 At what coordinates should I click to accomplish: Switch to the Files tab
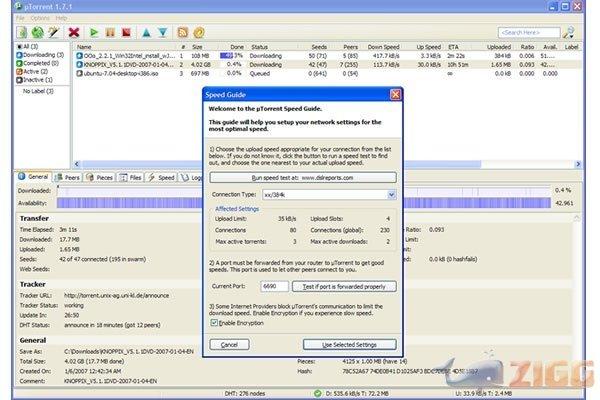130,178
